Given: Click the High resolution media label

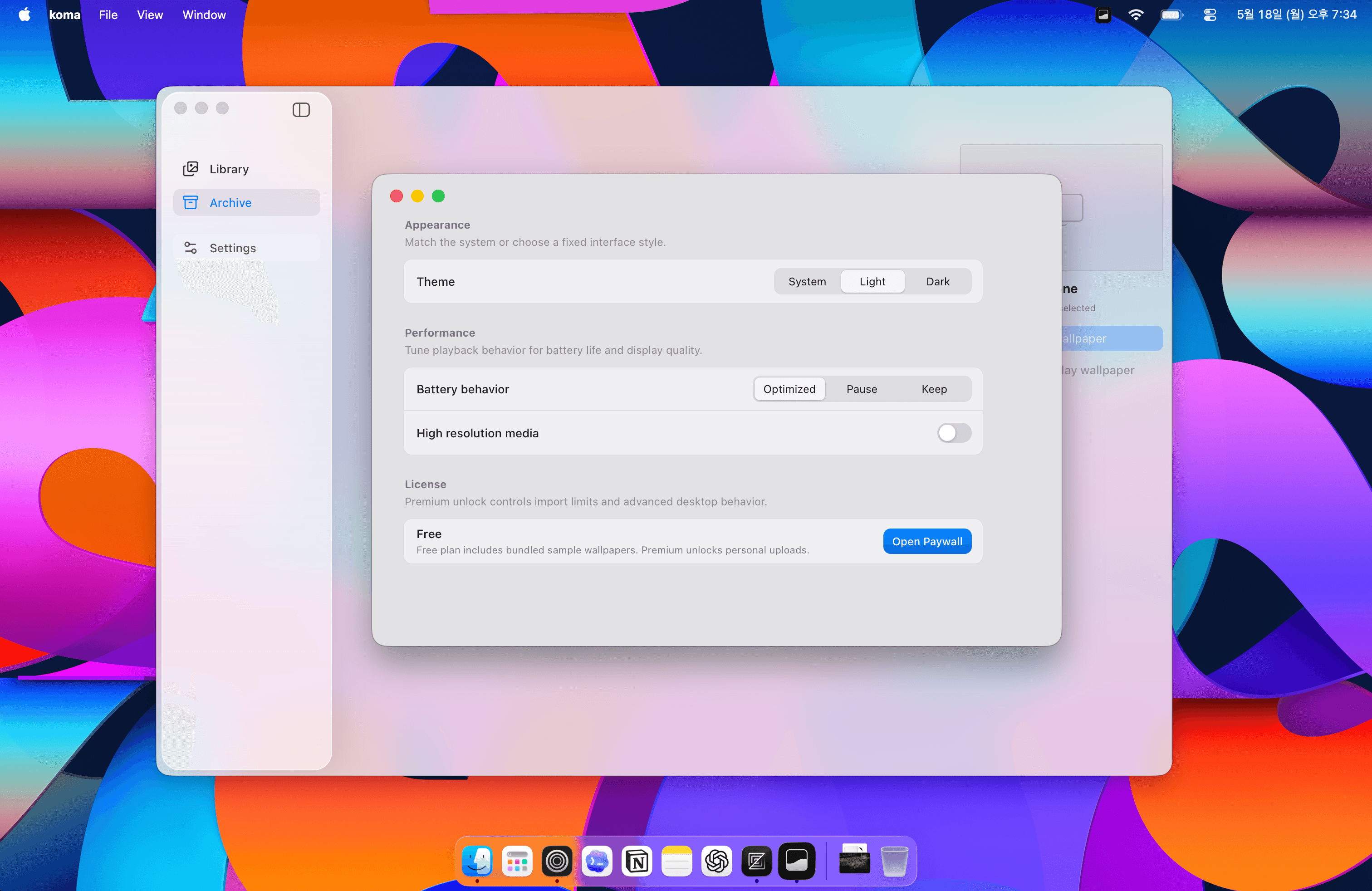Looking at the screenshot, I should coord(477,433).
